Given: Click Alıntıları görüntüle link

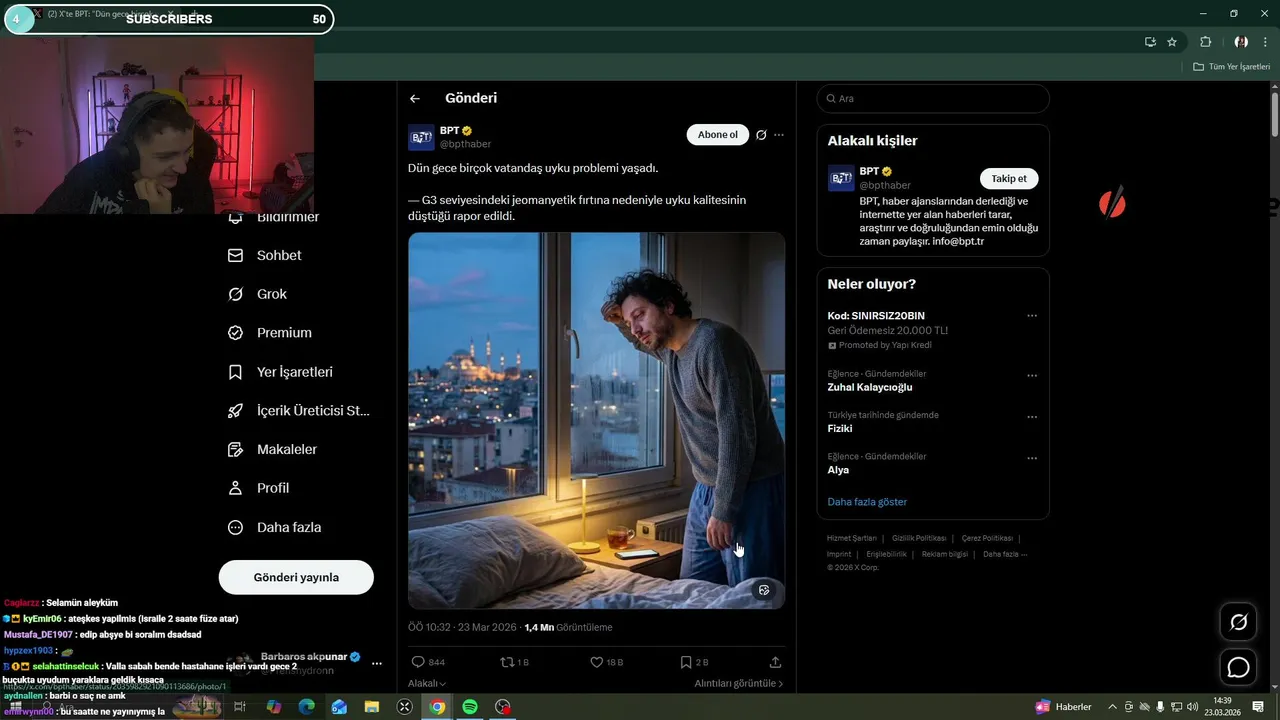Looking at the screenshot, I should 739,683.
